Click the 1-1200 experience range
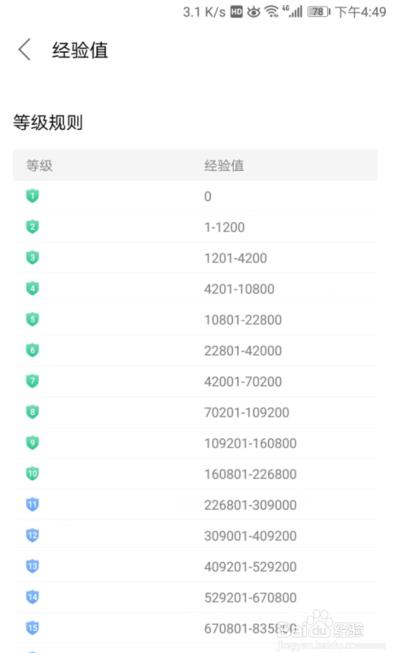The height and width of the screenshot is (653, 394). coord(224,227)
